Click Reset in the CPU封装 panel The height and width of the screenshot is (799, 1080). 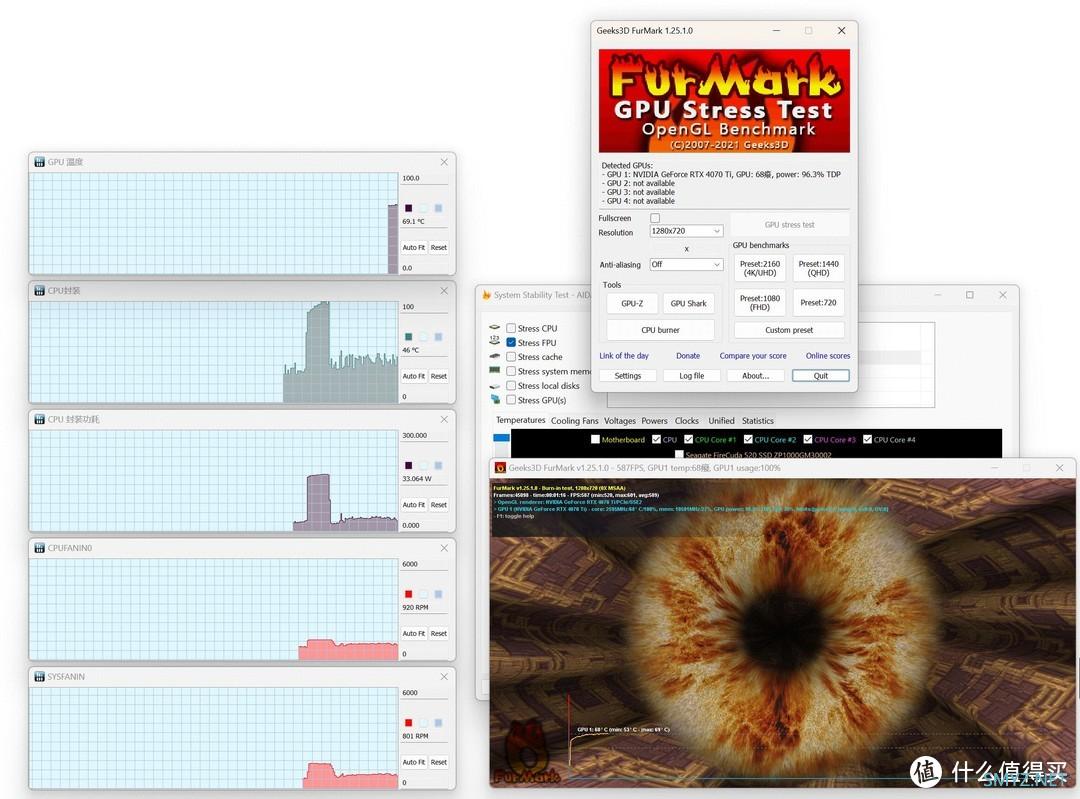[439, 376]
